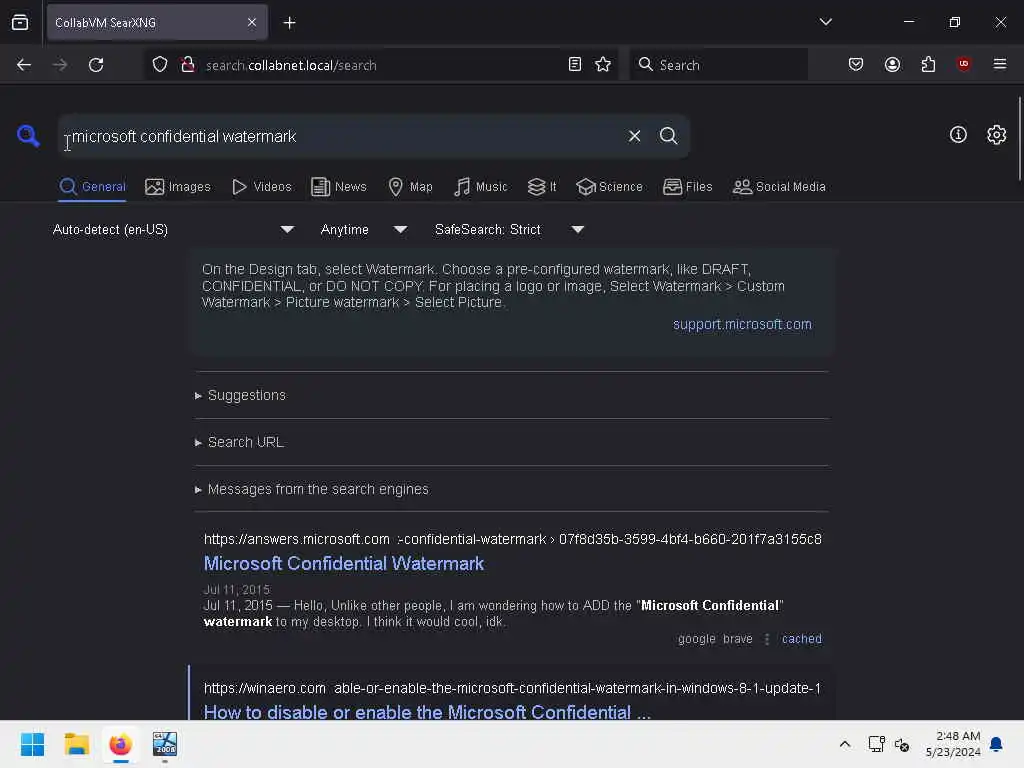Show hidden tray icons chevron

point(844,744)
